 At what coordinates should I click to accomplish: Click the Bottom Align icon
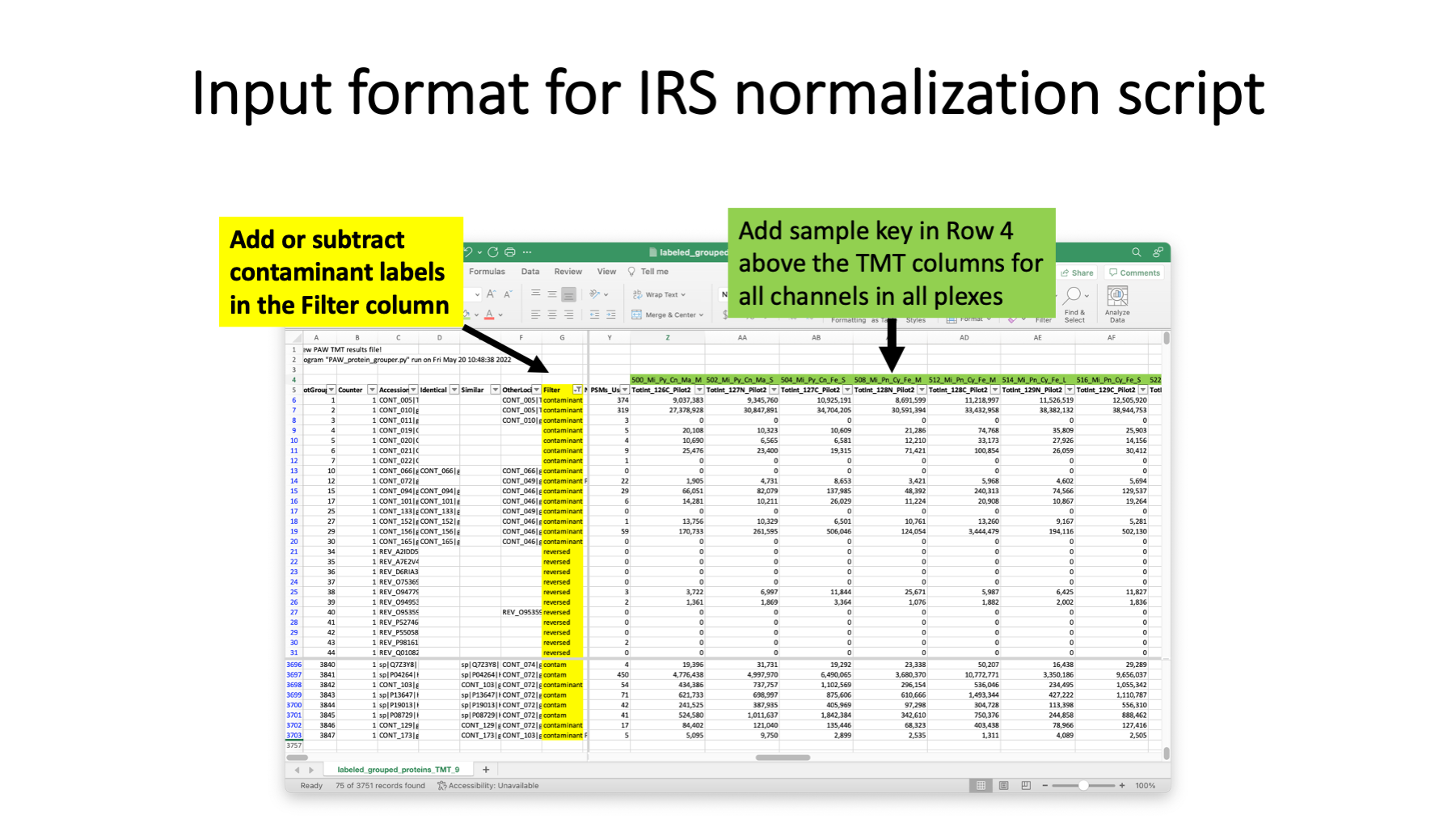click(569, 294)
